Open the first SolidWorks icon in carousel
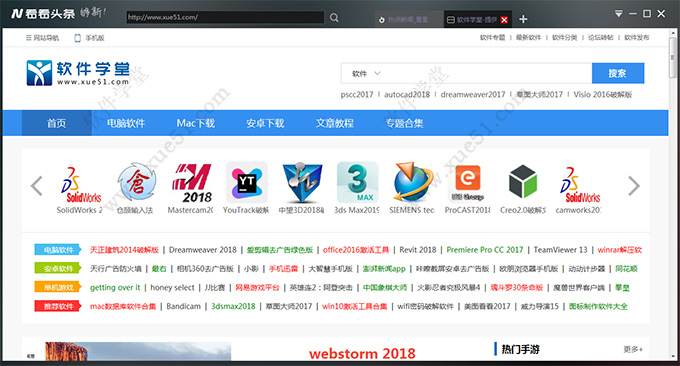Screen dimensions: 680x366 coord(81,184)
